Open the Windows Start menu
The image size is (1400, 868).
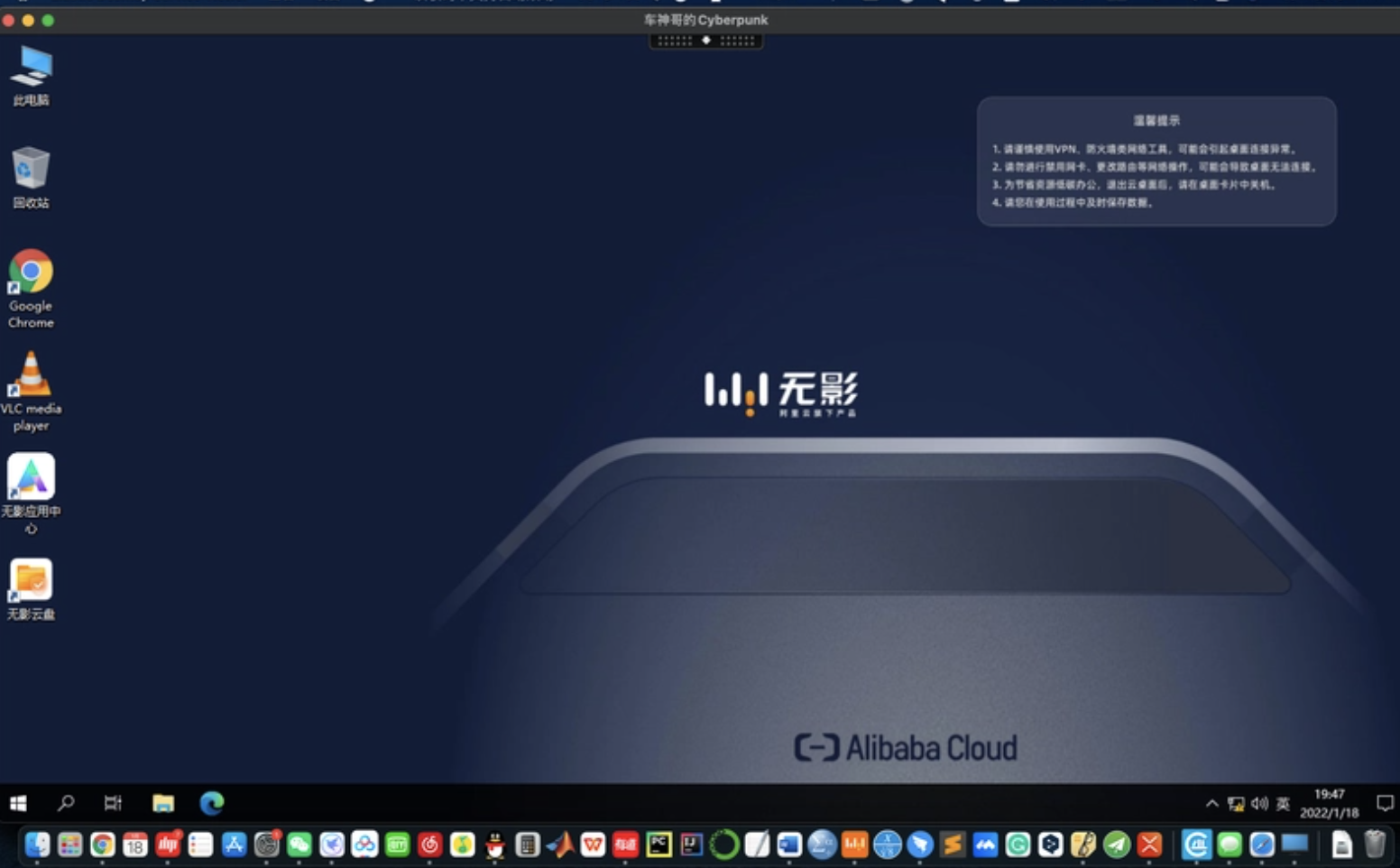pos(18,803)
